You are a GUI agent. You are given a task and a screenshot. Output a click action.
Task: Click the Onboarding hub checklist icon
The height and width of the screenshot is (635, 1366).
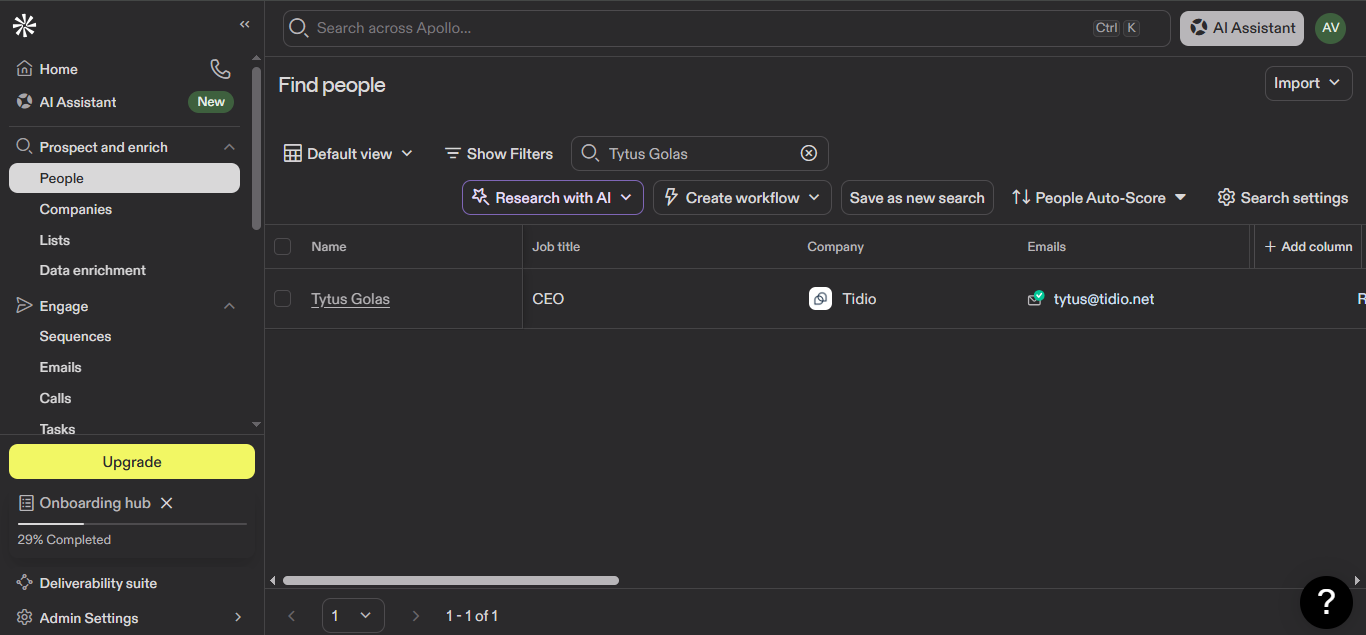pyautogui.click(x=26, y=503)
